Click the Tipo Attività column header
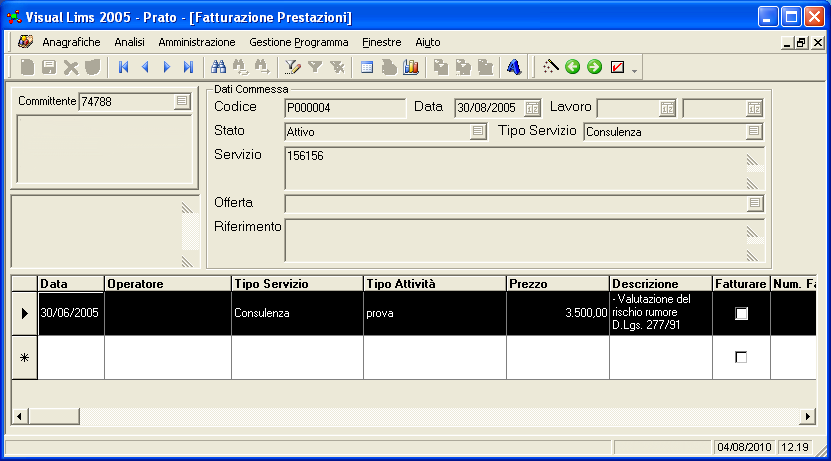 [435, 283]
